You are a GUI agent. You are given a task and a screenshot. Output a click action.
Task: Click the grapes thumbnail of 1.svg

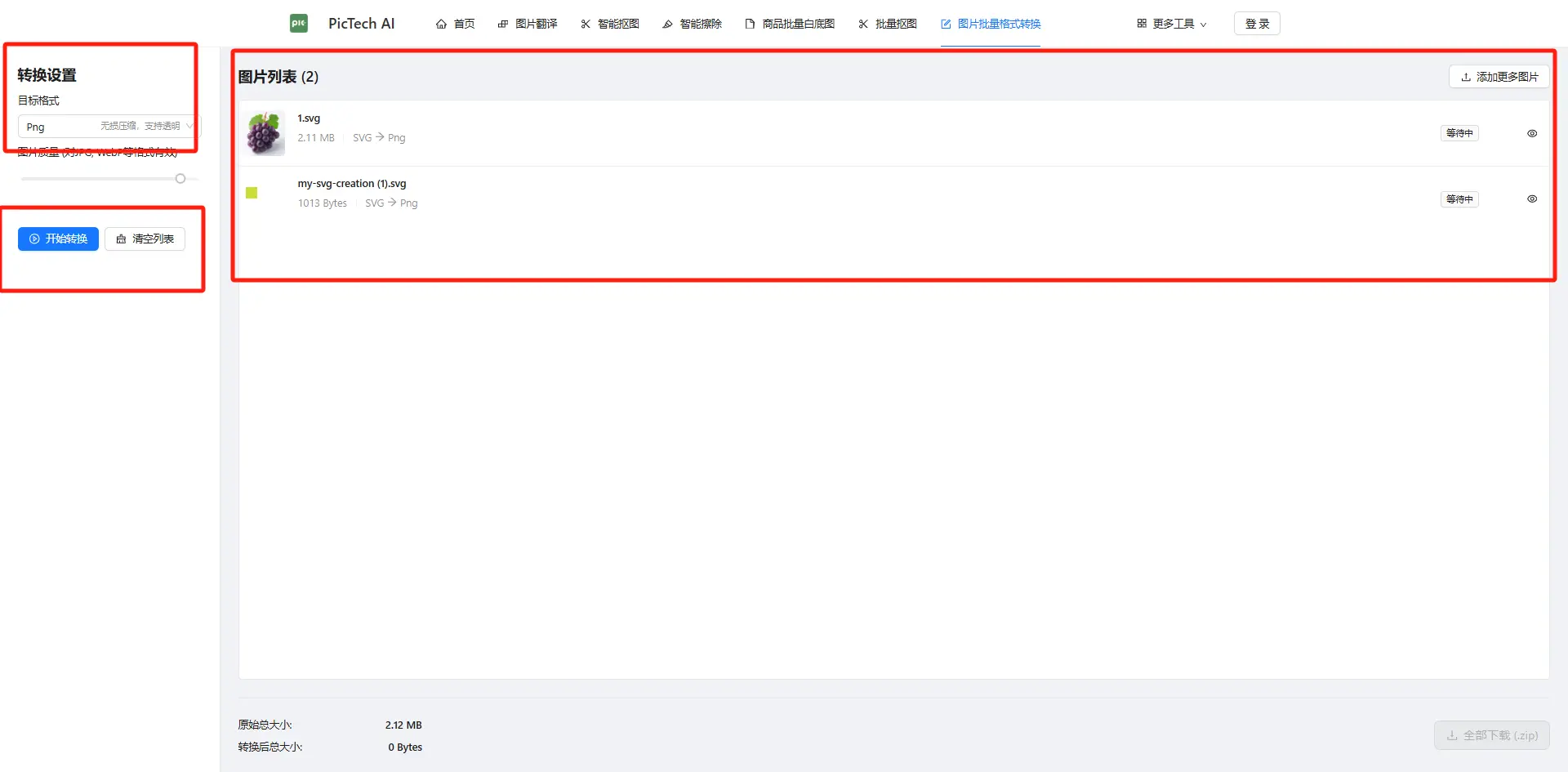(263, 132)
